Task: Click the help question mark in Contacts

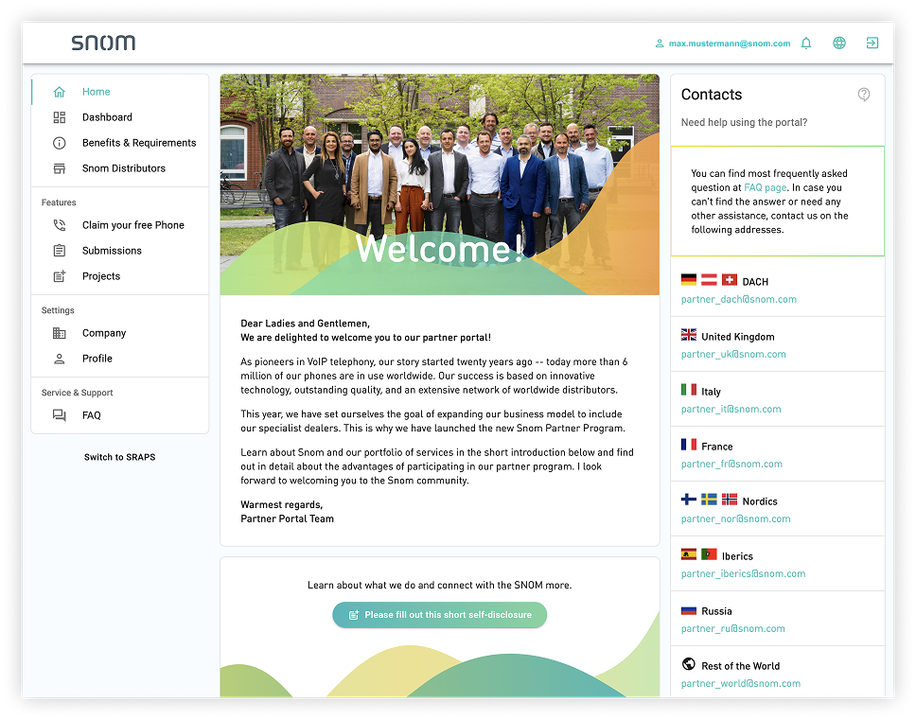Action: pyautogui.click(x=864, y=95)
